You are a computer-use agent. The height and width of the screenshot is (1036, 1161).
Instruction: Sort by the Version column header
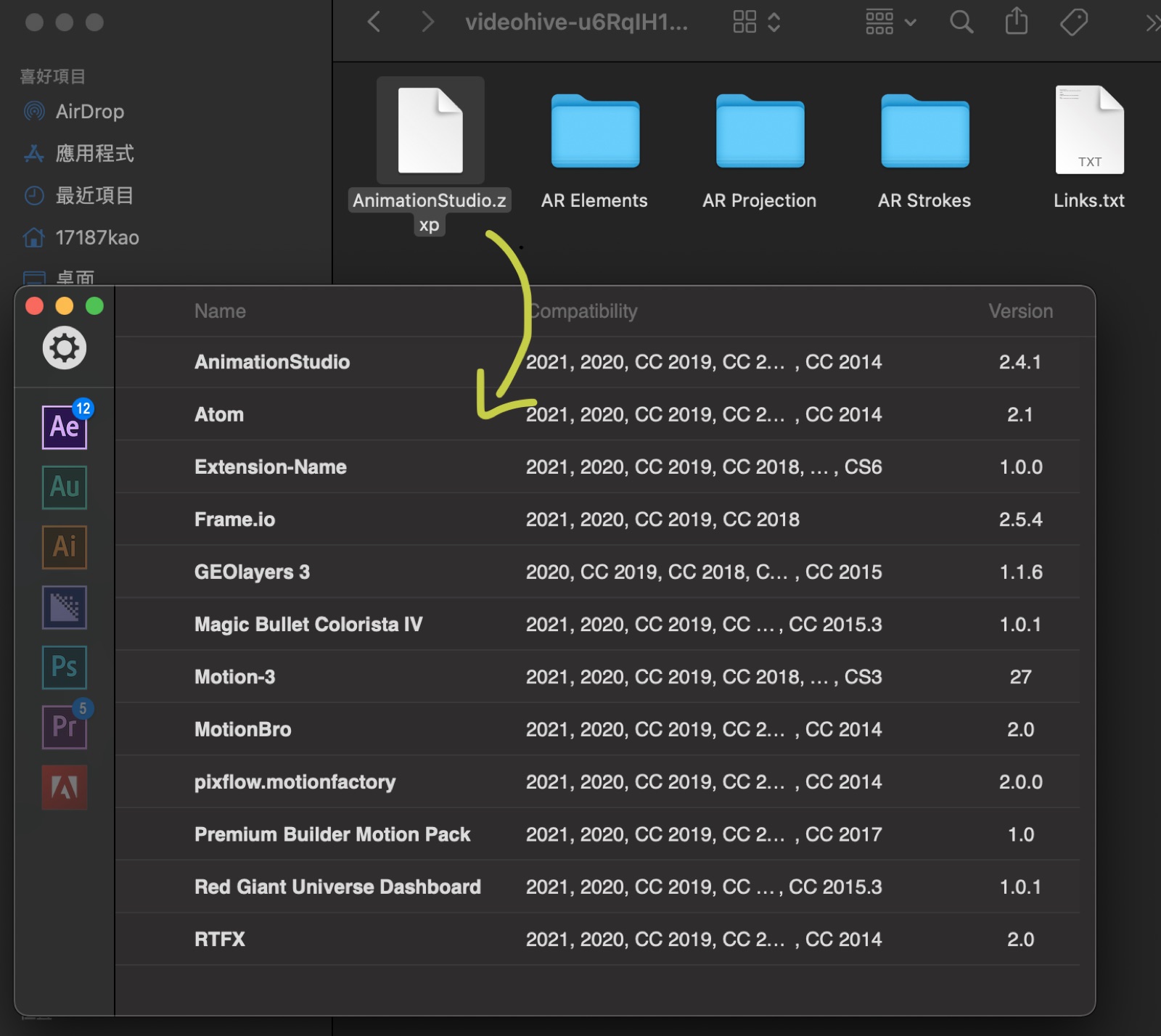(1020, 311)
